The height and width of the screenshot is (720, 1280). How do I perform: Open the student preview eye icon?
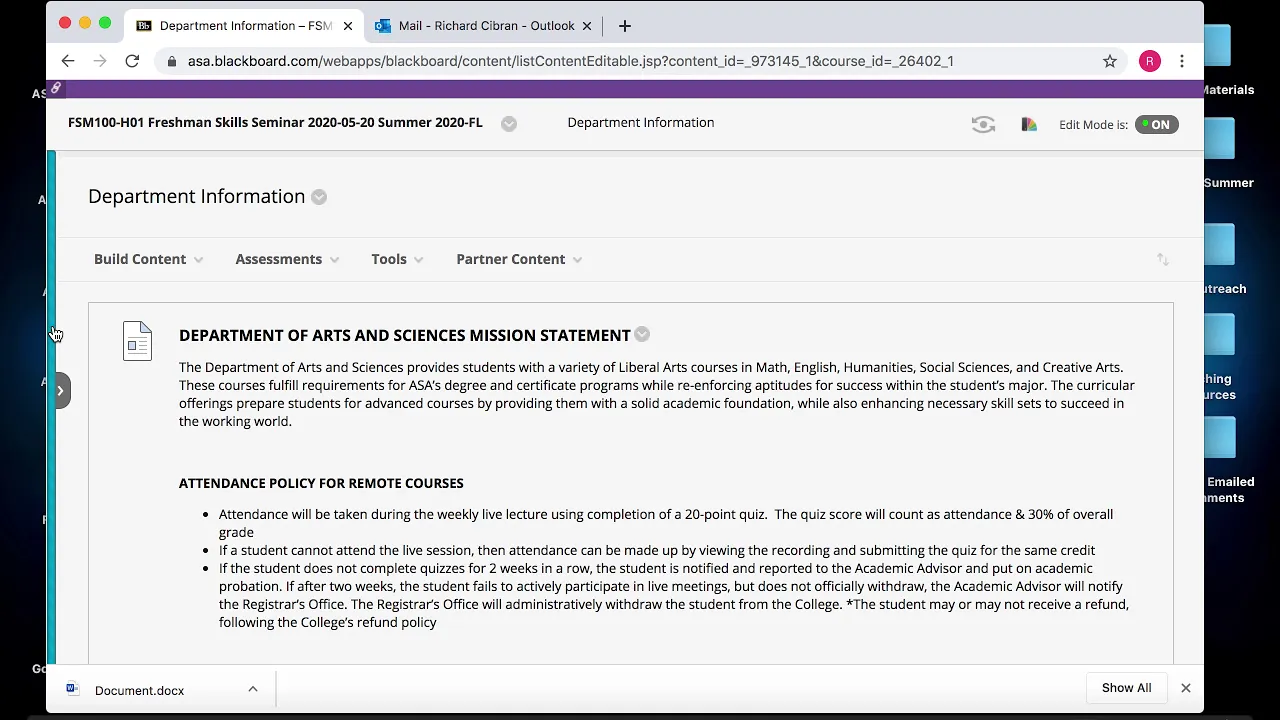click(983, 124)
